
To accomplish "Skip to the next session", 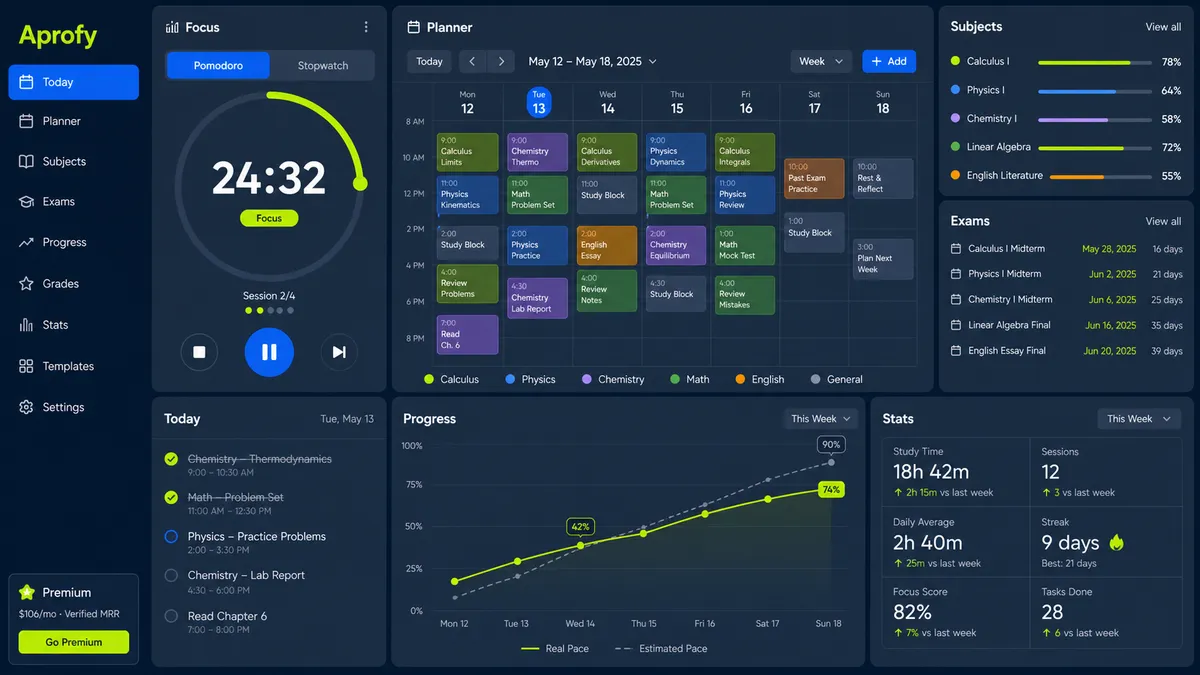I will tap(339, 352).
